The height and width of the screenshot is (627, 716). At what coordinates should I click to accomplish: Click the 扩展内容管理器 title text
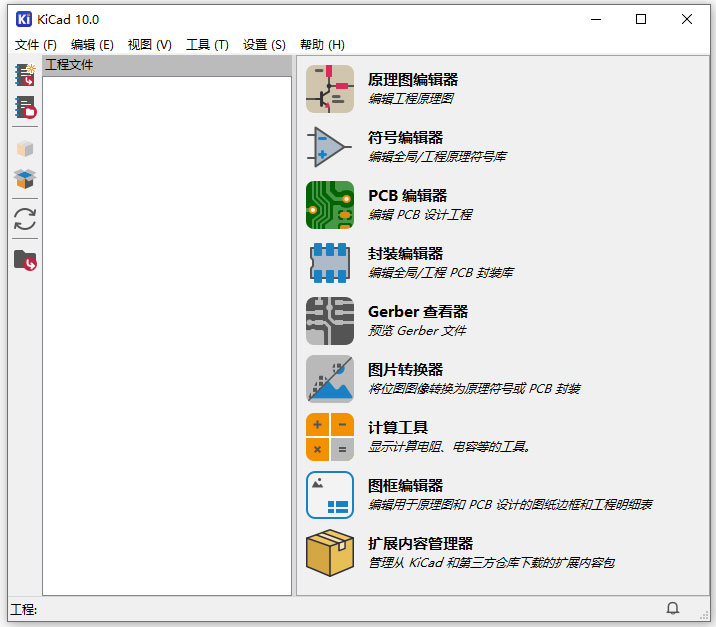coord(420,543)
